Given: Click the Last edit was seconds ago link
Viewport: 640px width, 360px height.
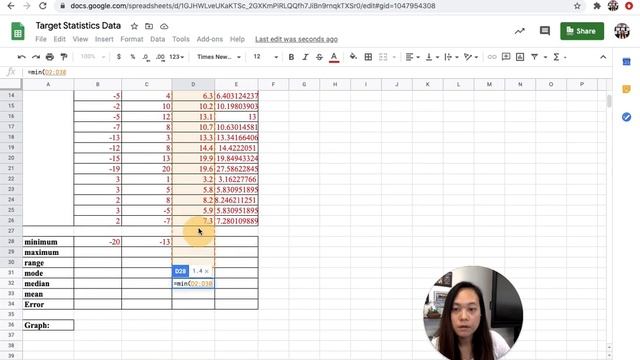Looking at the screenshot, I should (296, 39).
